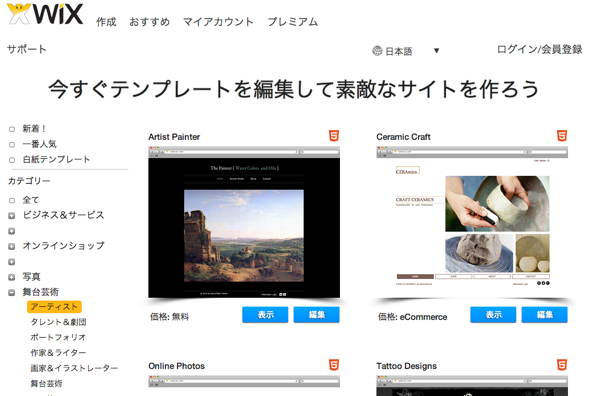The width and height of the screenshot is (591, 396).
Task: Expand the unlabeled category below ビジネス&サービス
Action: pyautogui.click(x=12, y=231)
